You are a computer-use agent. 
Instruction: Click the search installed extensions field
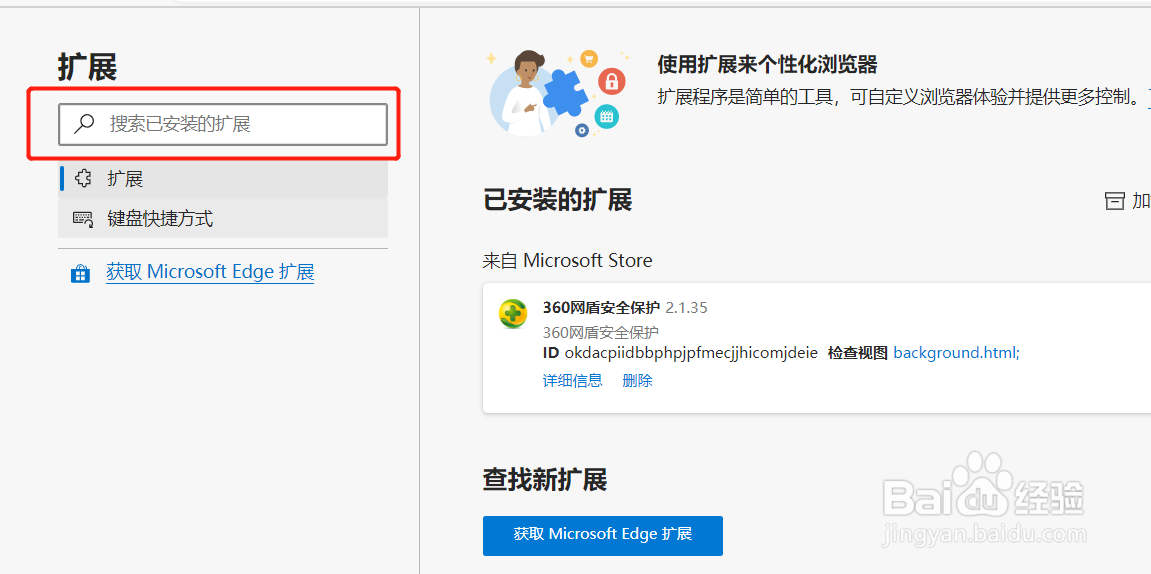click(222, 124)
